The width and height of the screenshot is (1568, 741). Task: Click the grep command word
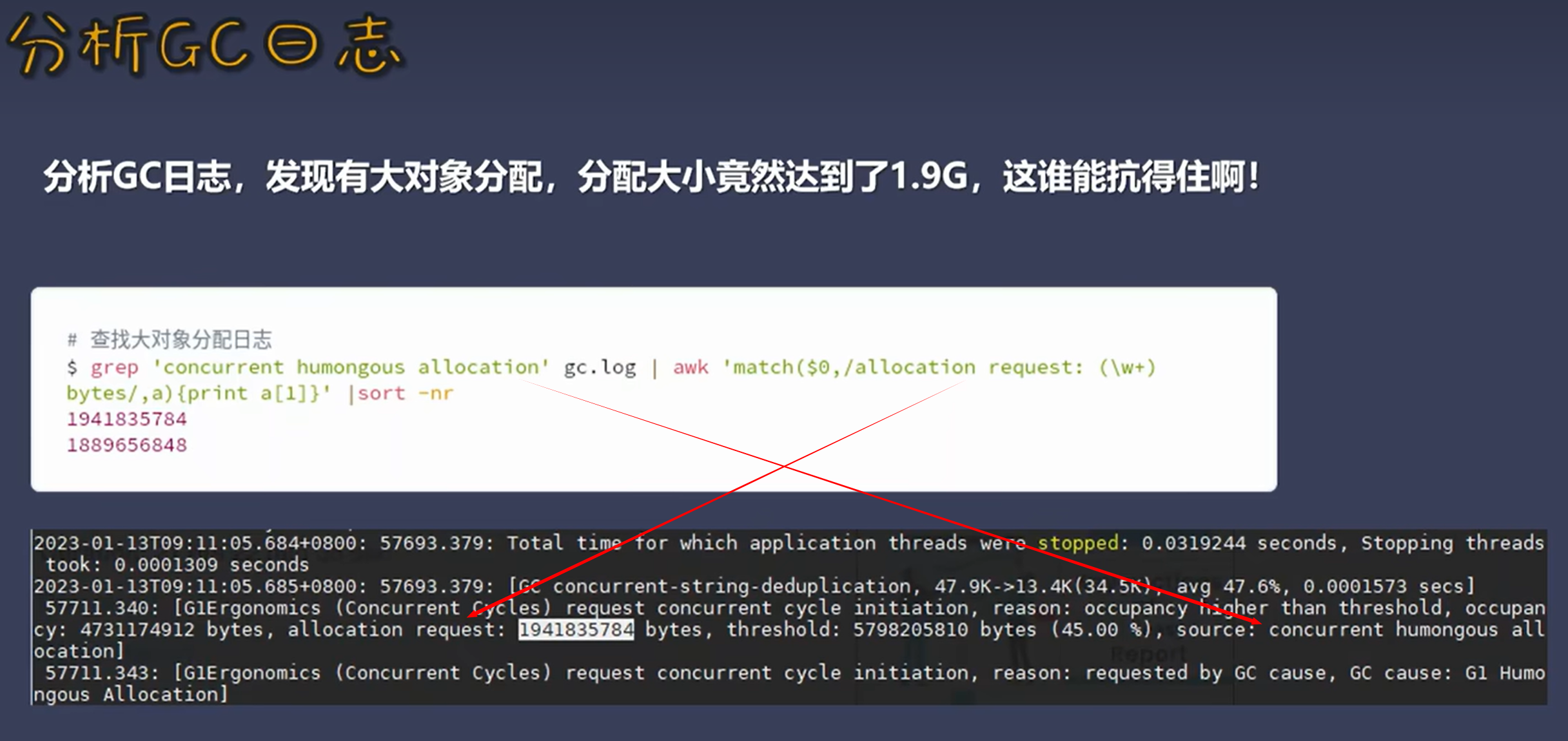coord(114,368)
